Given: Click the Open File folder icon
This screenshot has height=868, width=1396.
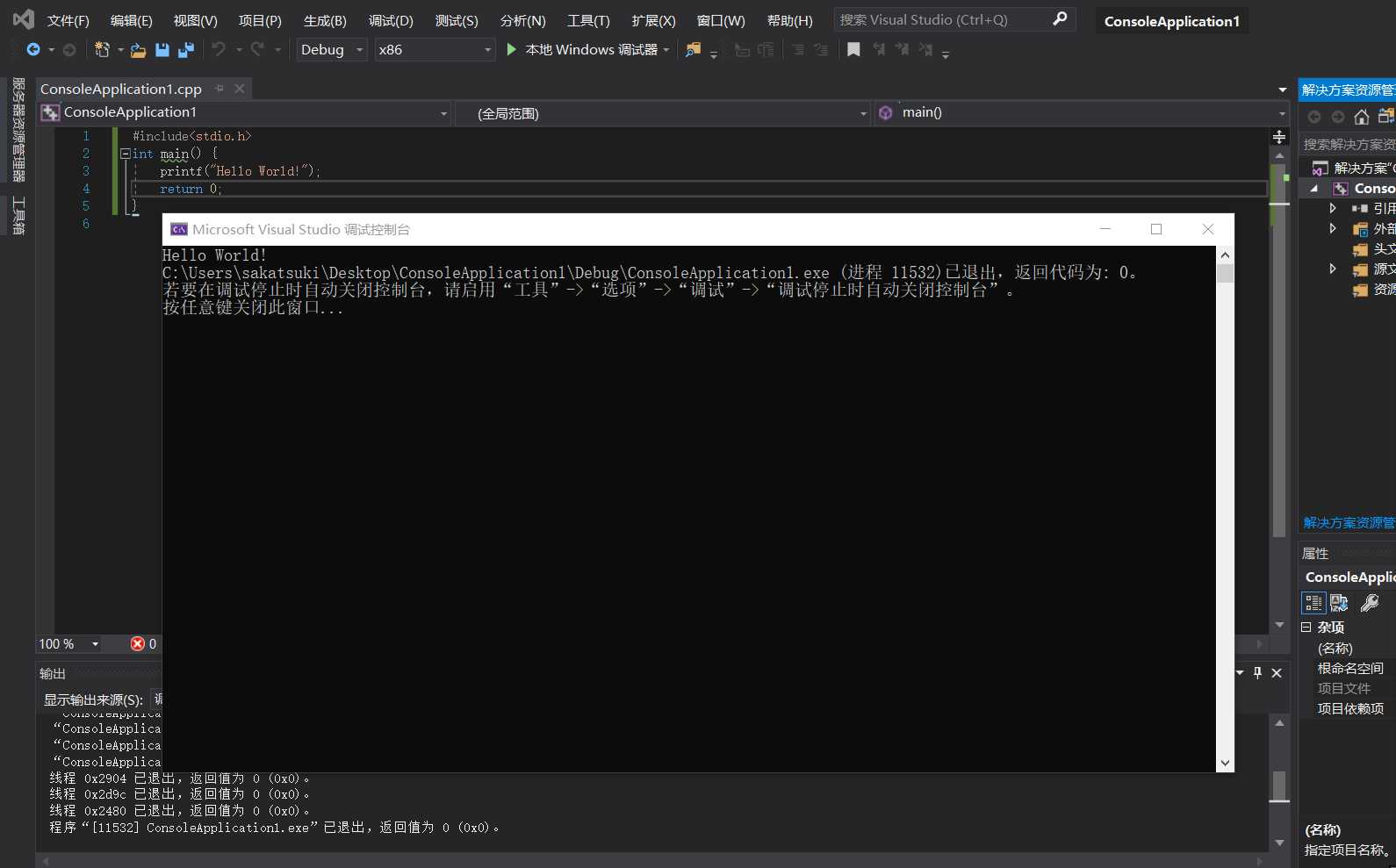Looking at the screenshot, I should 138,50.
